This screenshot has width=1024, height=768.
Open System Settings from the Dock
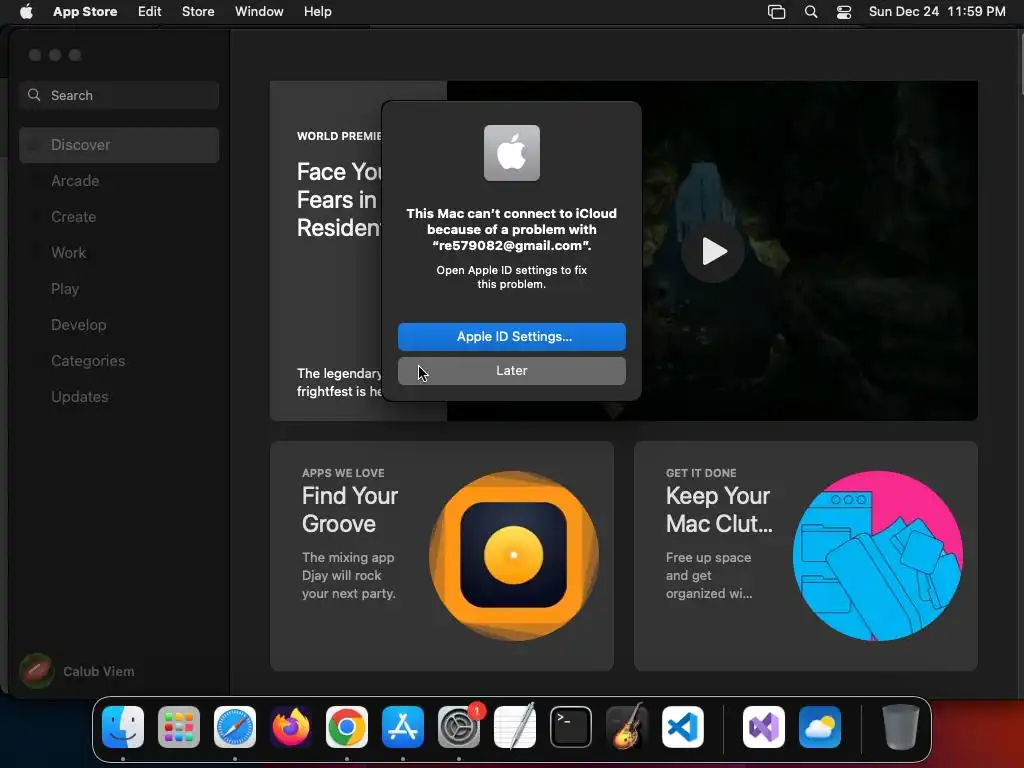click(x=459, y=727)
